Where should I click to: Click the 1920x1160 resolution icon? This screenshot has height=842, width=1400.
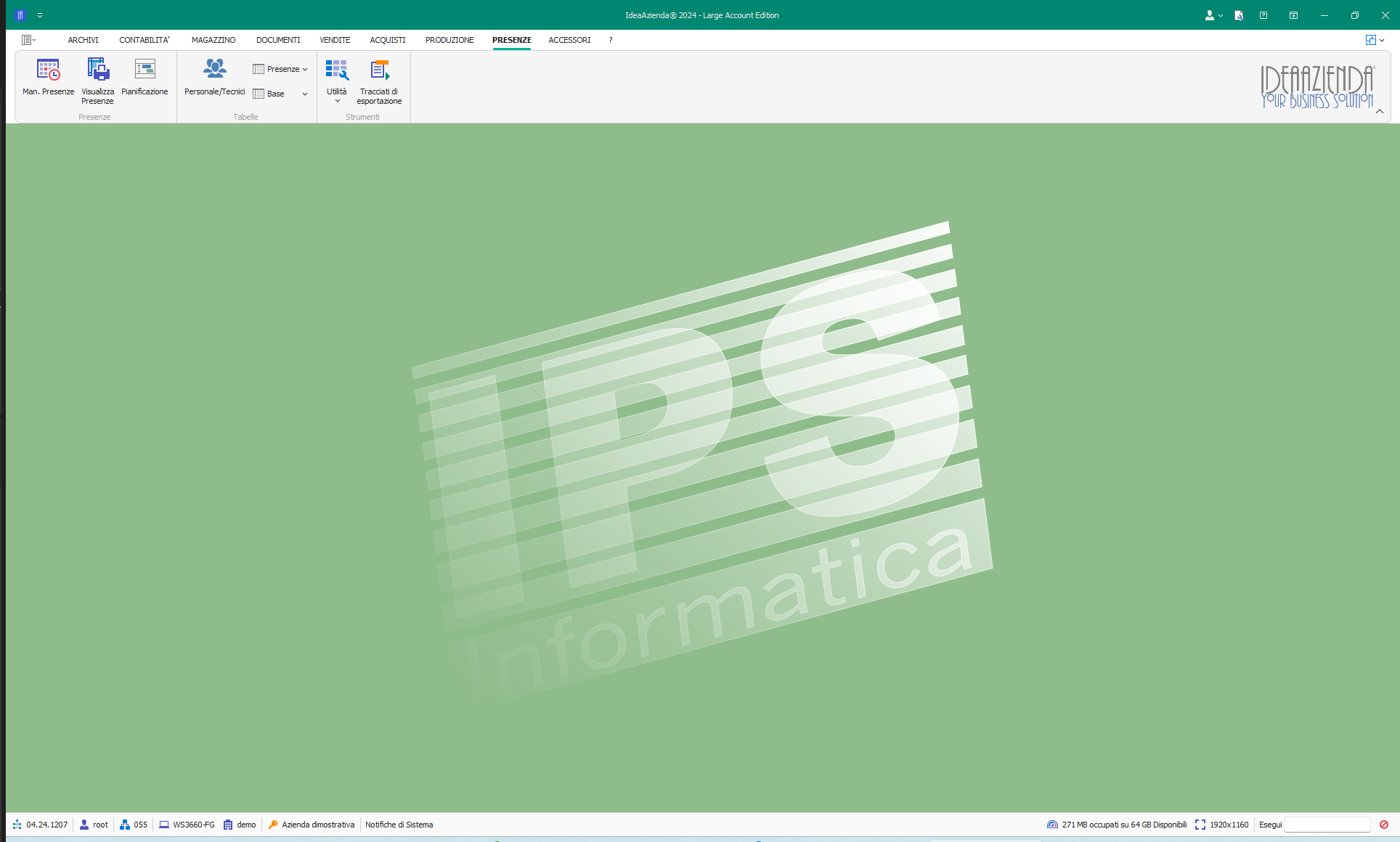[1200, 825]
